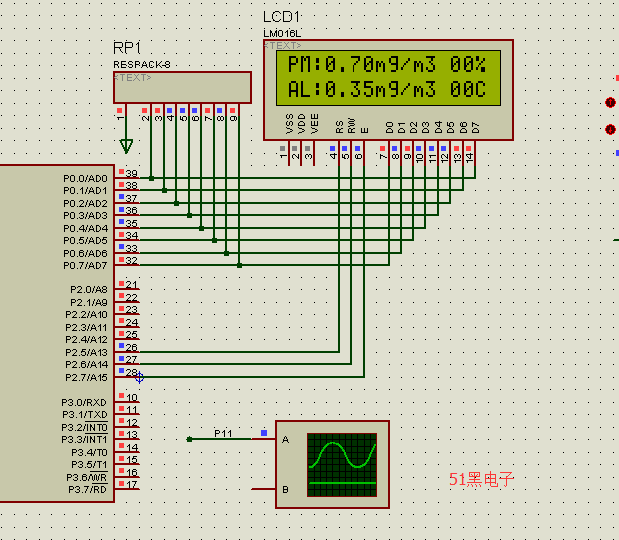Click the P3.0/RXD pin label
Screen dimensions: 619x540
[87, 402]
